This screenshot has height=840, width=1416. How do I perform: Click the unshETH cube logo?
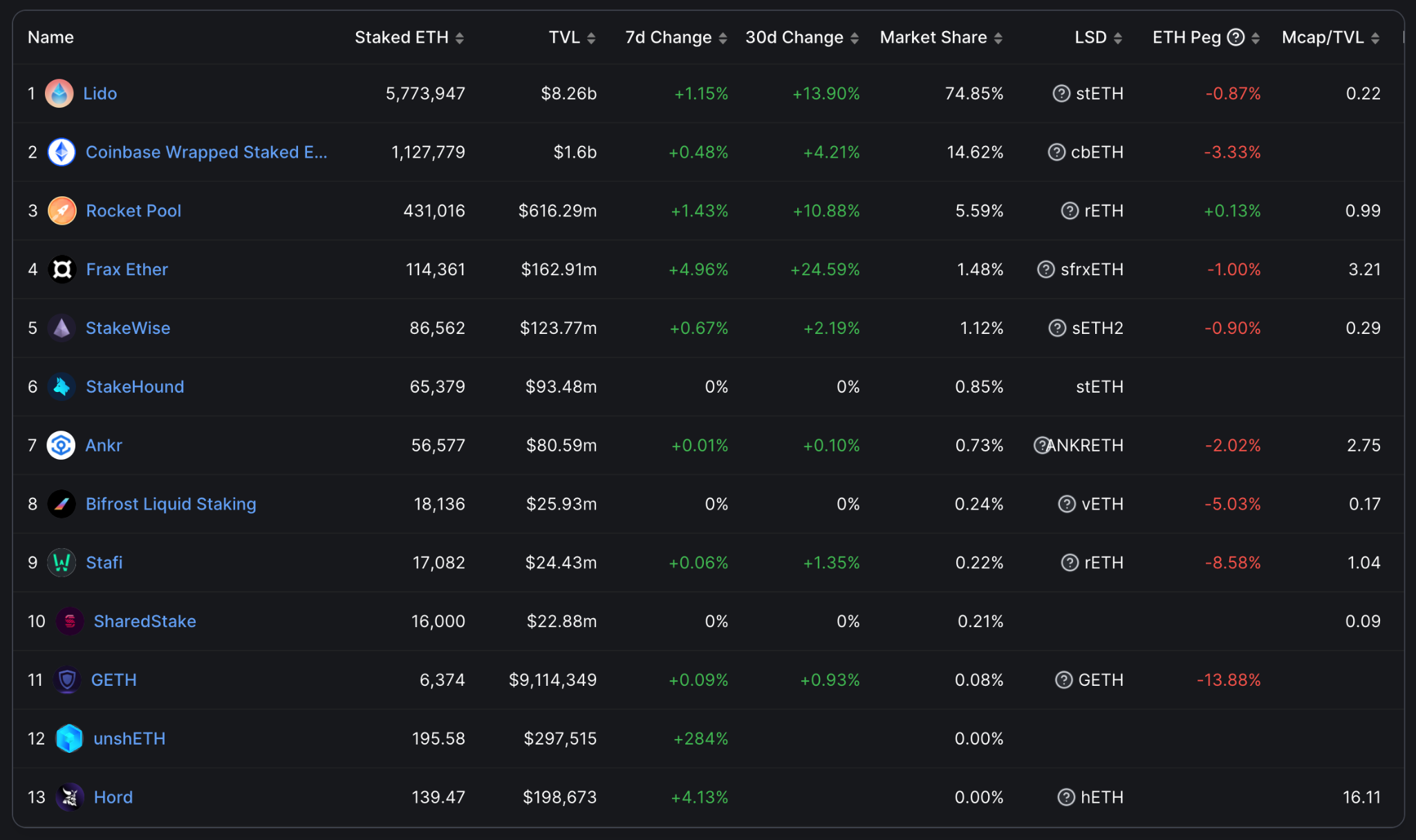pyautogui.click(x=69, y=739)
